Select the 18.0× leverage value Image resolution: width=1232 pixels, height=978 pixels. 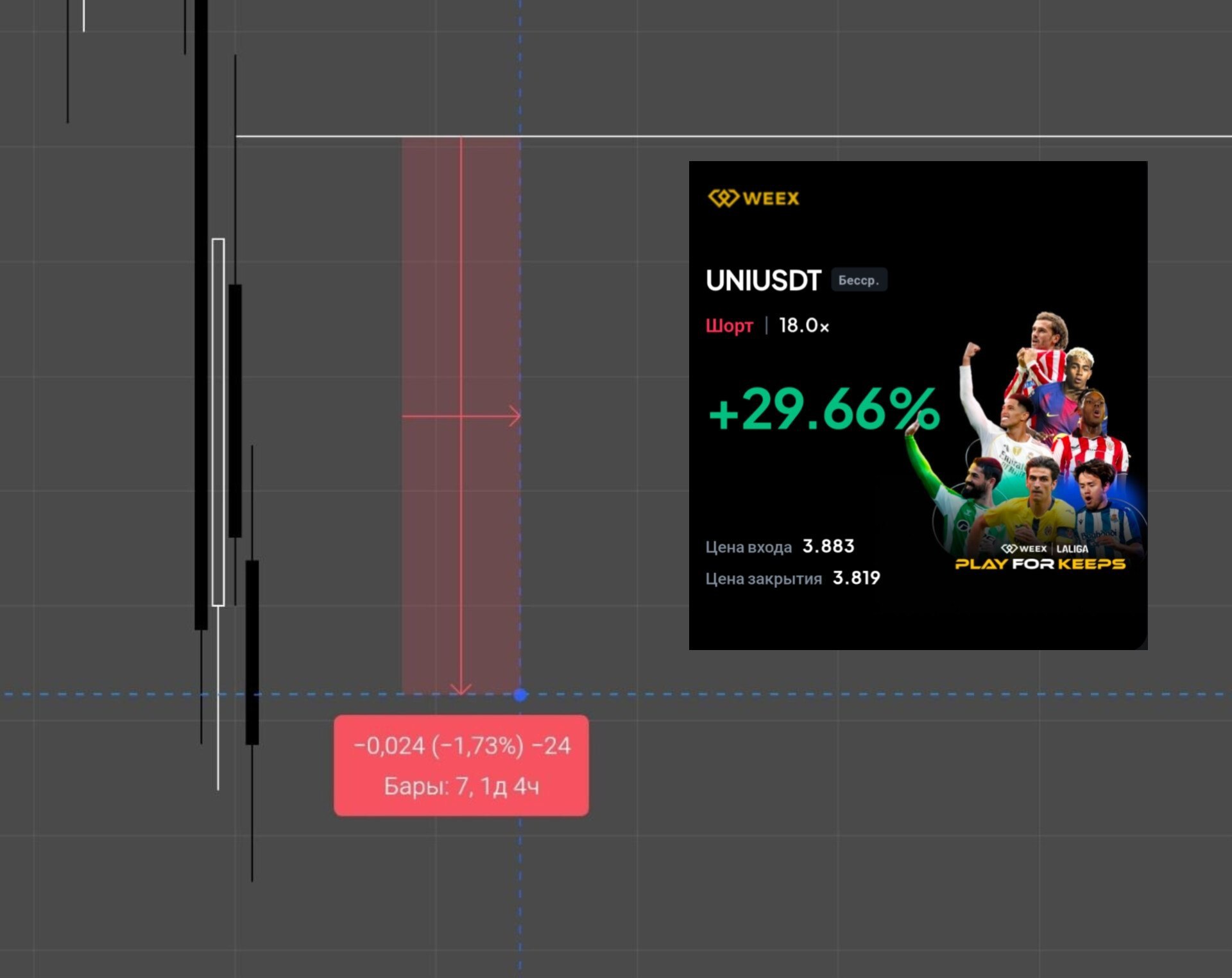(804, 325)
